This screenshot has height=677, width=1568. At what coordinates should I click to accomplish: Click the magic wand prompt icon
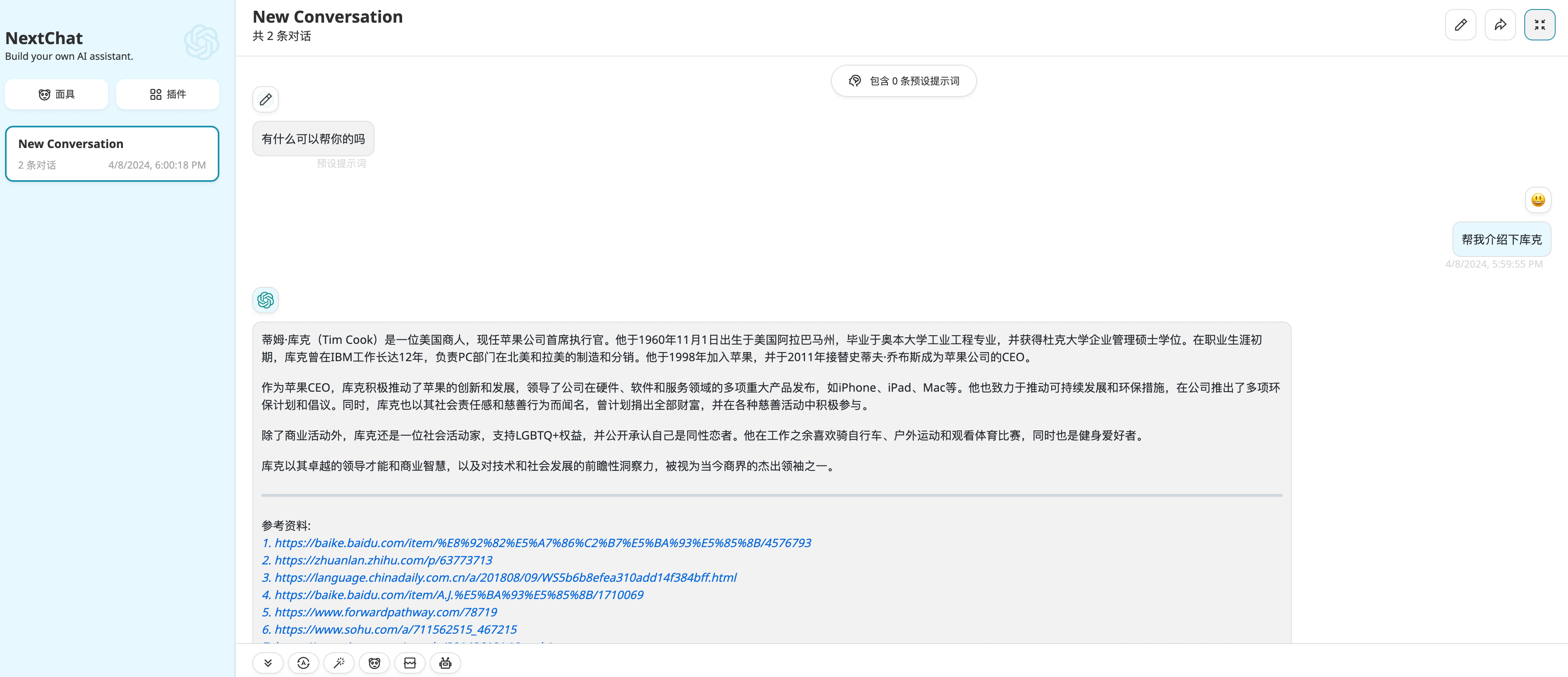tap(339, 663)
